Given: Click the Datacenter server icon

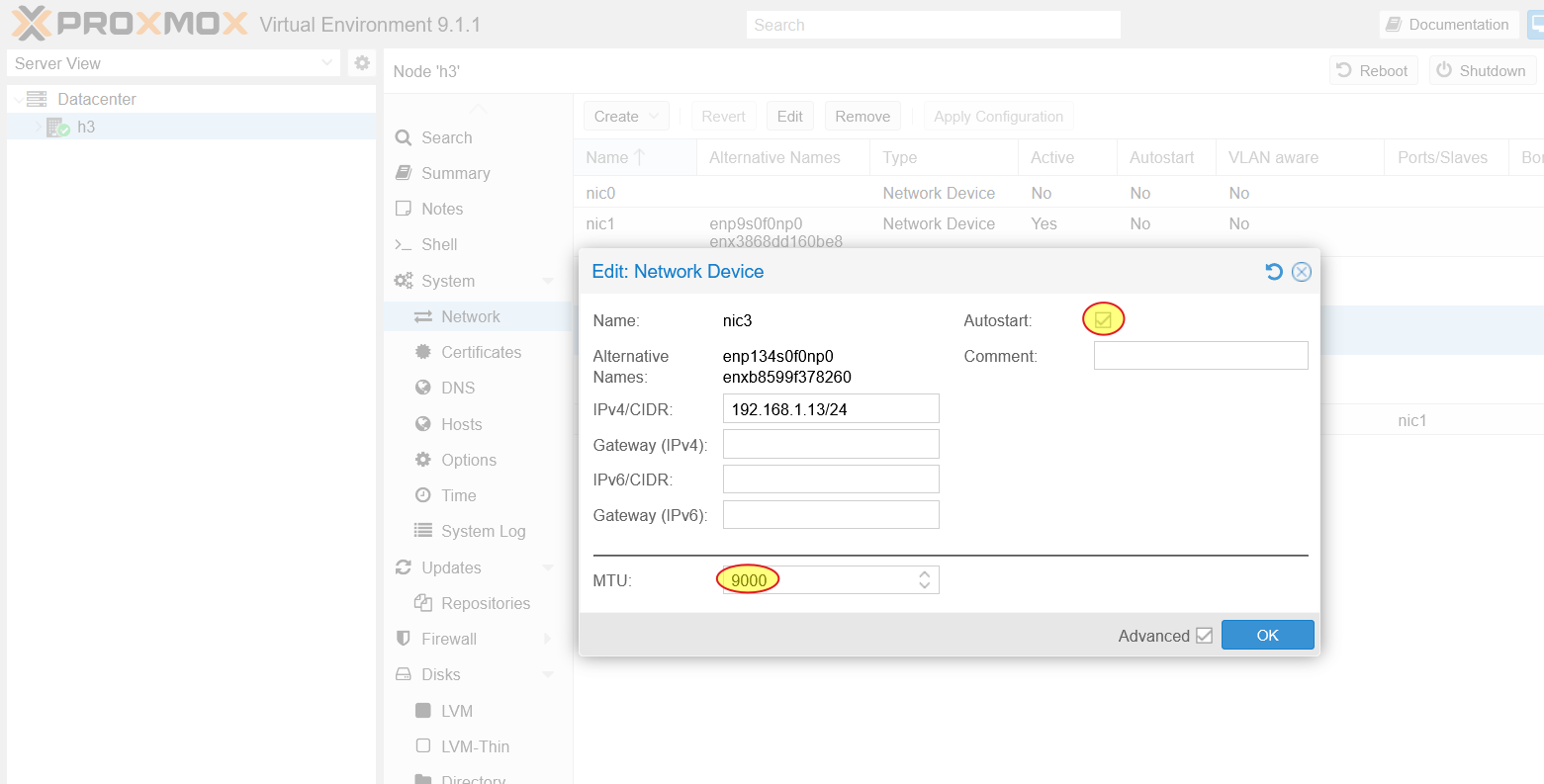Looking at the screenshot, I should click(37, 99).
